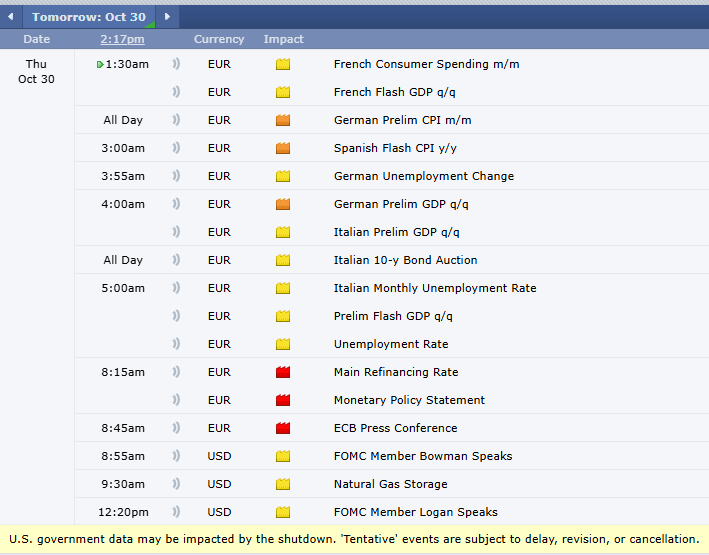
Task: Click yellow impact icon for French Flash GDP
Action: pos(283,92)
